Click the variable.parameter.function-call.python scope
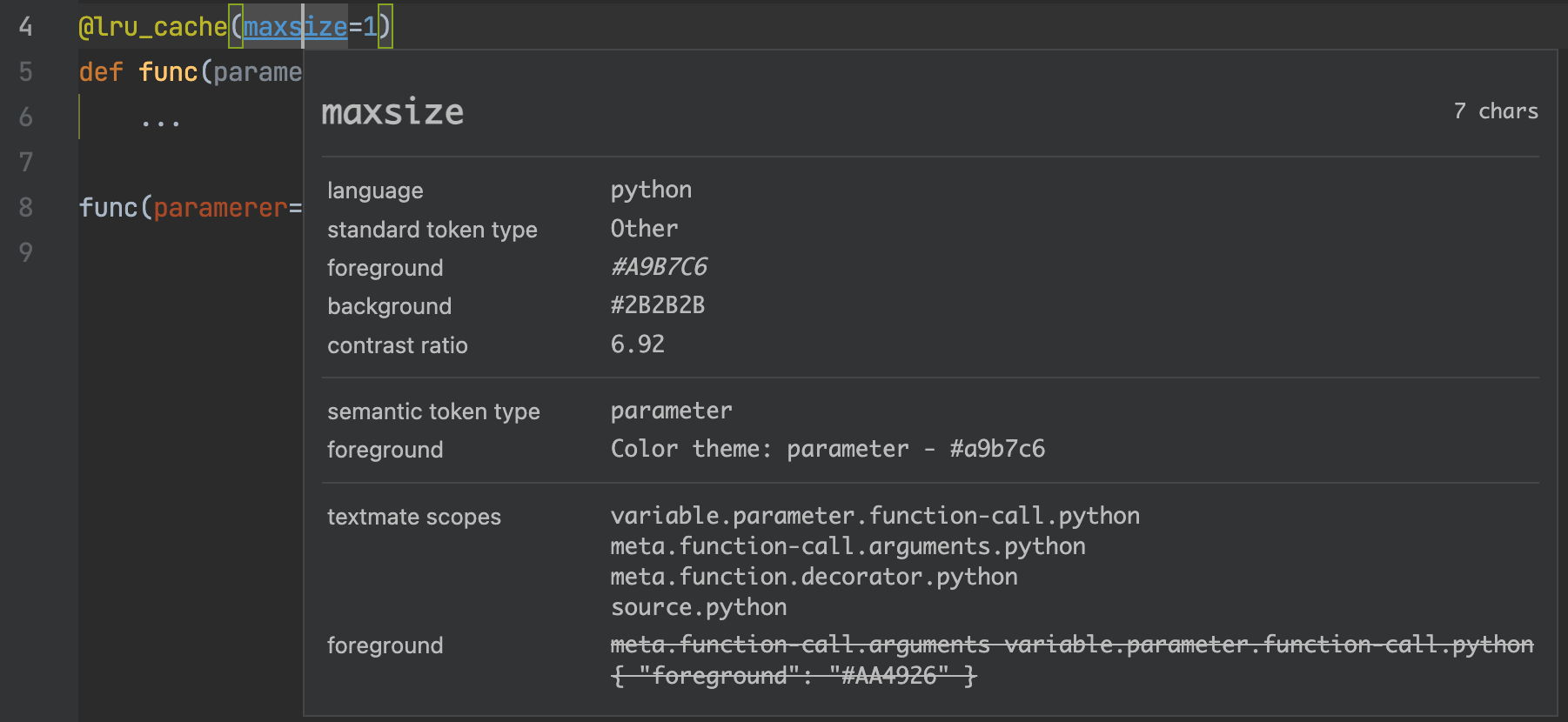Screen dimensions: 1568x722 tap(874, 516)
